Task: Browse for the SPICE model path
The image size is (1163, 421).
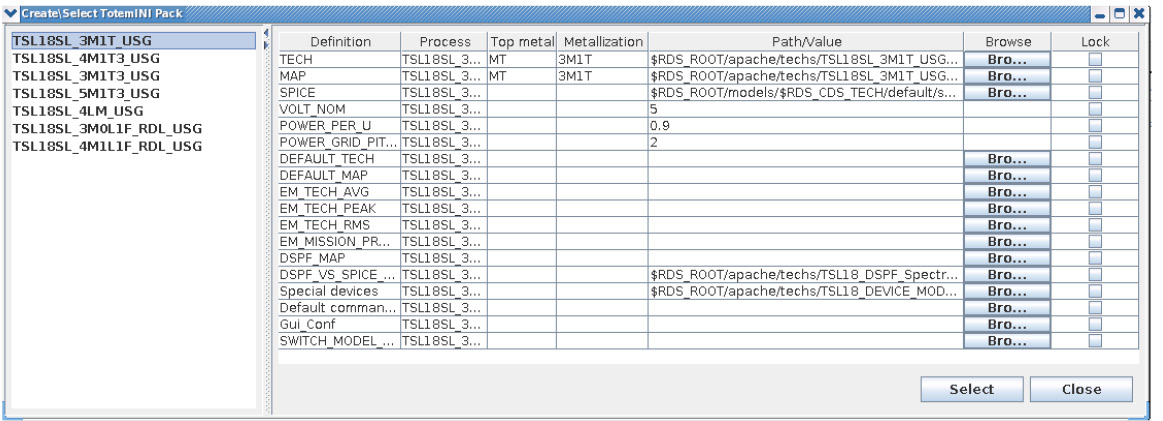Action: click(x=1006, y=91)
